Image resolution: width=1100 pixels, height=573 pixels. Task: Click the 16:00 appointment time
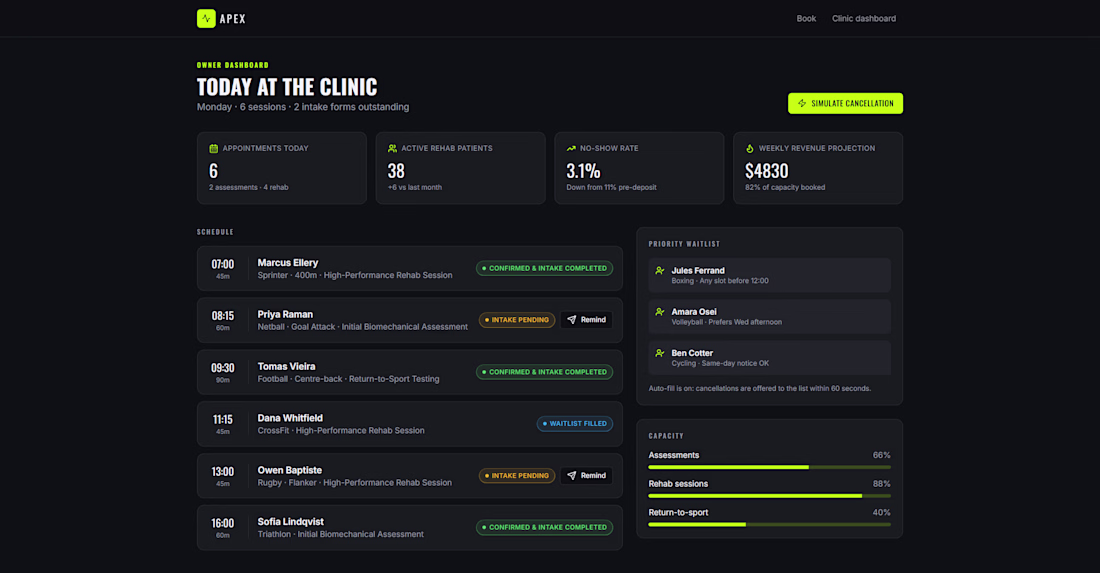click(222, 524)
